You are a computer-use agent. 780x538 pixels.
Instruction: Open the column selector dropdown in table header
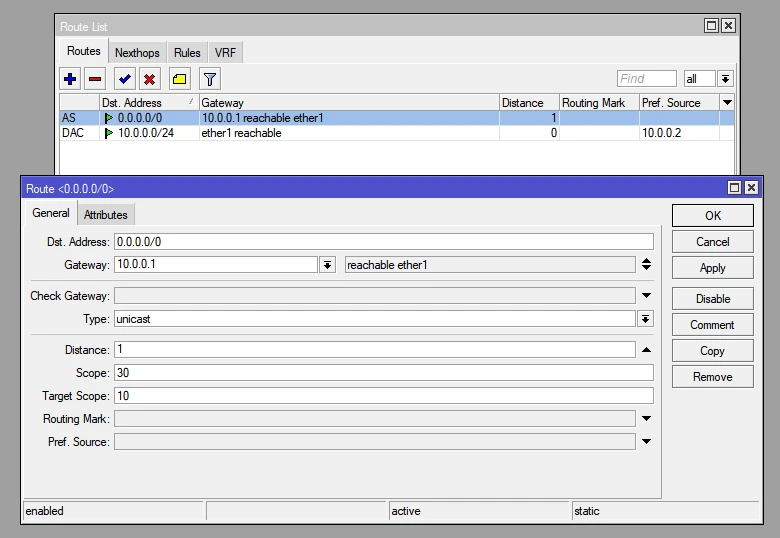727,103
